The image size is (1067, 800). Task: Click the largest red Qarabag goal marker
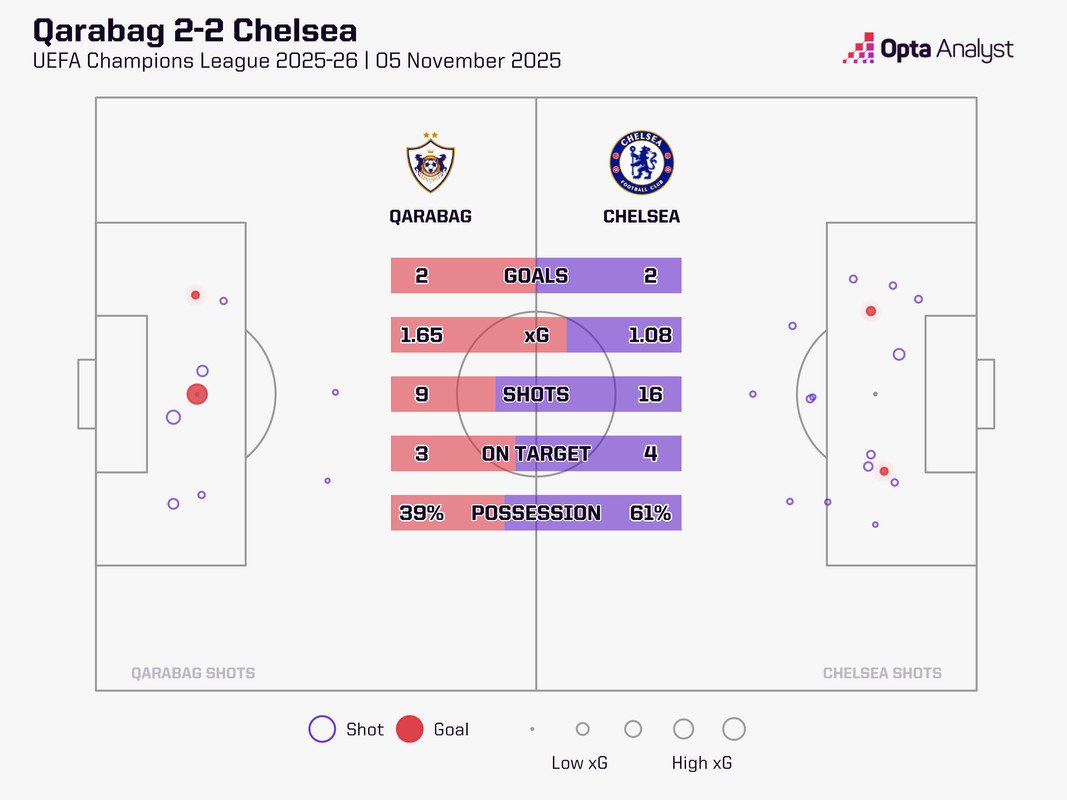click(197, 395)
